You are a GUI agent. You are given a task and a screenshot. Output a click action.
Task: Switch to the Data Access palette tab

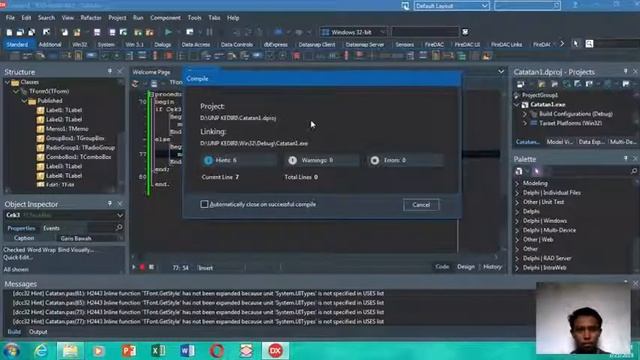196,44
